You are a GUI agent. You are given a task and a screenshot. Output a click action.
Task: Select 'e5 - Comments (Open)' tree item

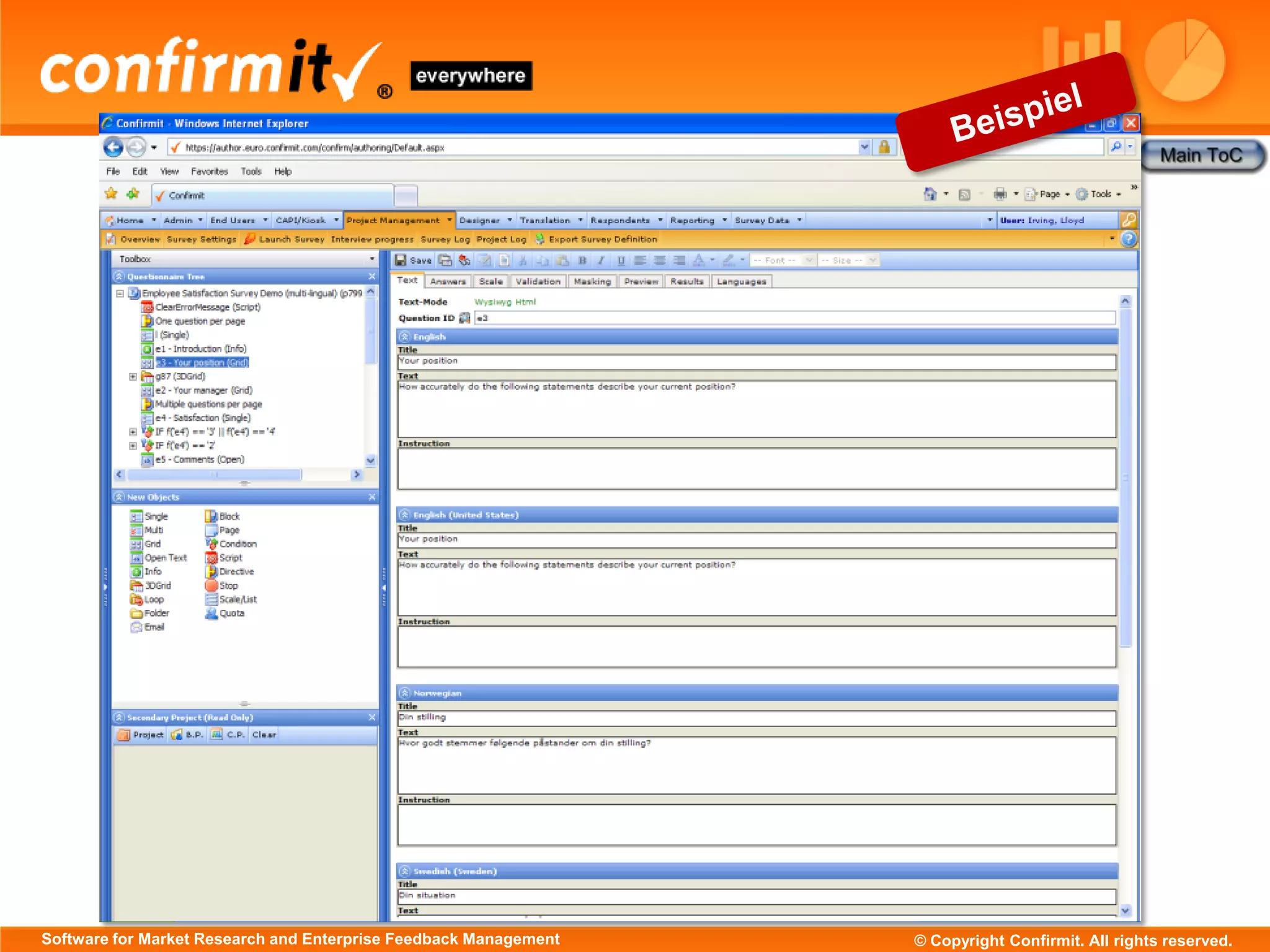199,459
